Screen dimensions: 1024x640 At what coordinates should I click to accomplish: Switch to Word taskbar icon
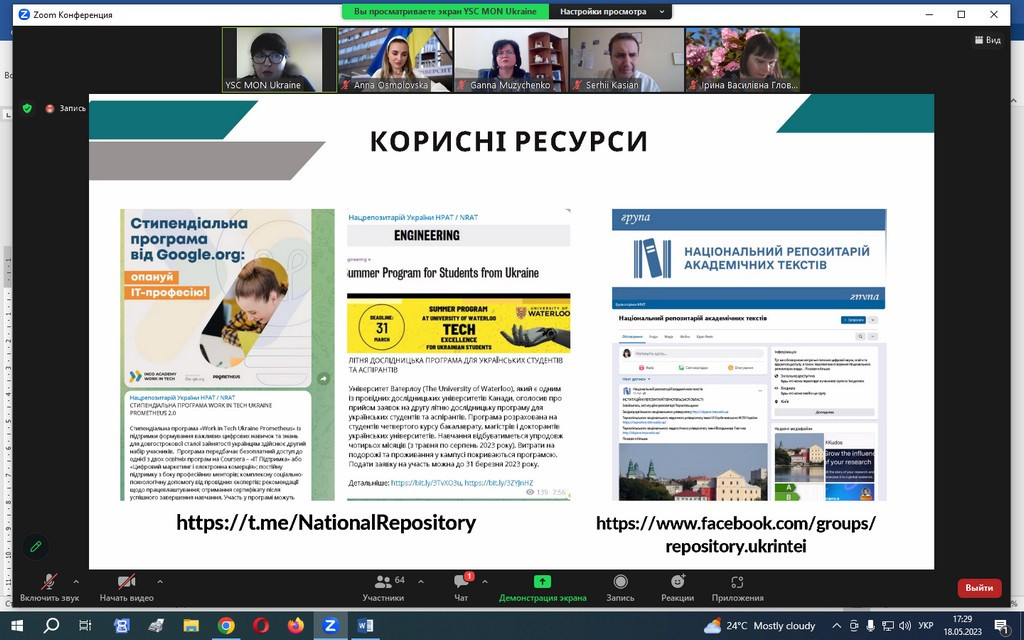click(x=365, y=626)
